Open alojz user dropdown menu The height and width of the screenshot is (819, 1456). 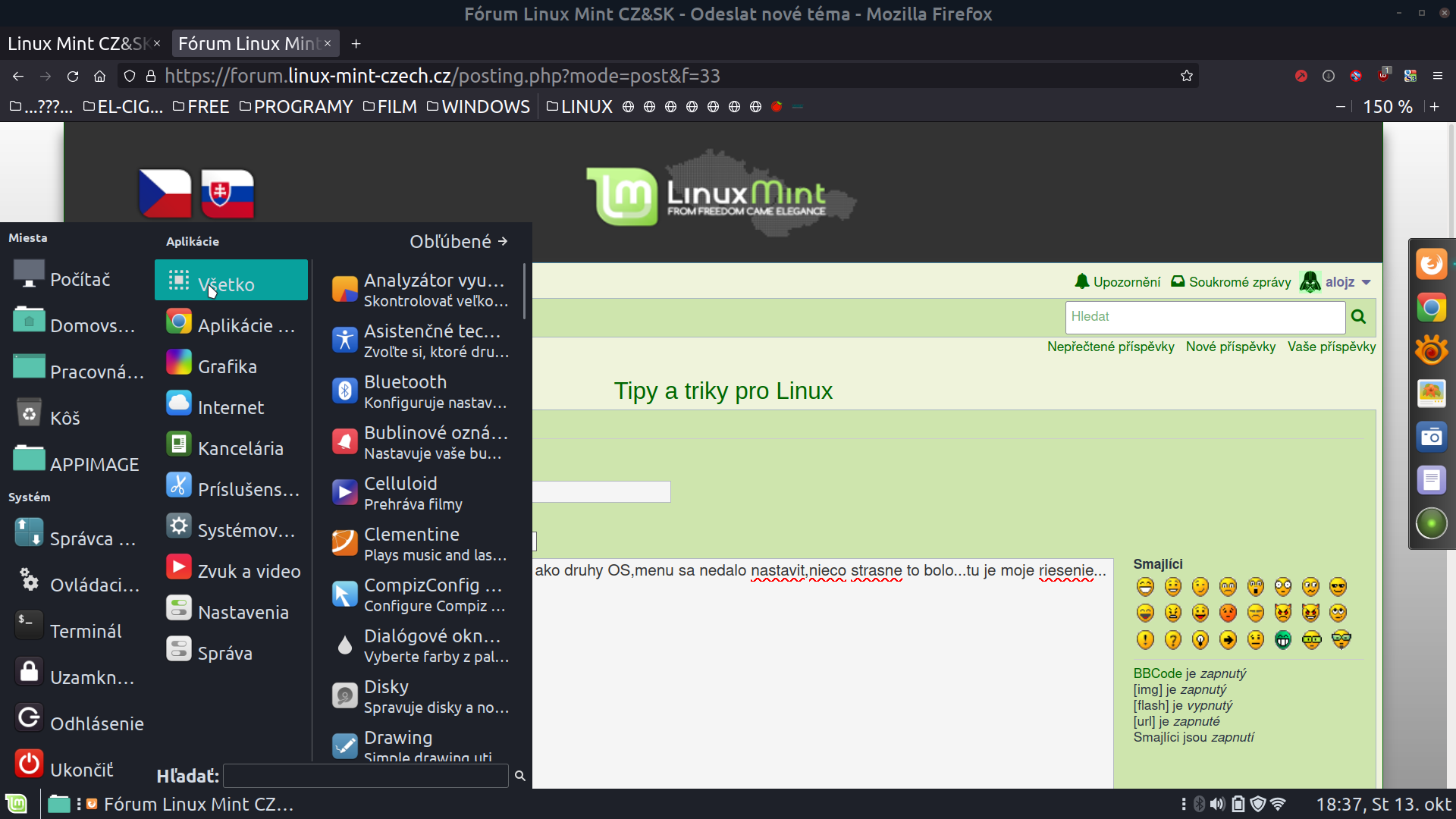click(x=1339, y=282)
